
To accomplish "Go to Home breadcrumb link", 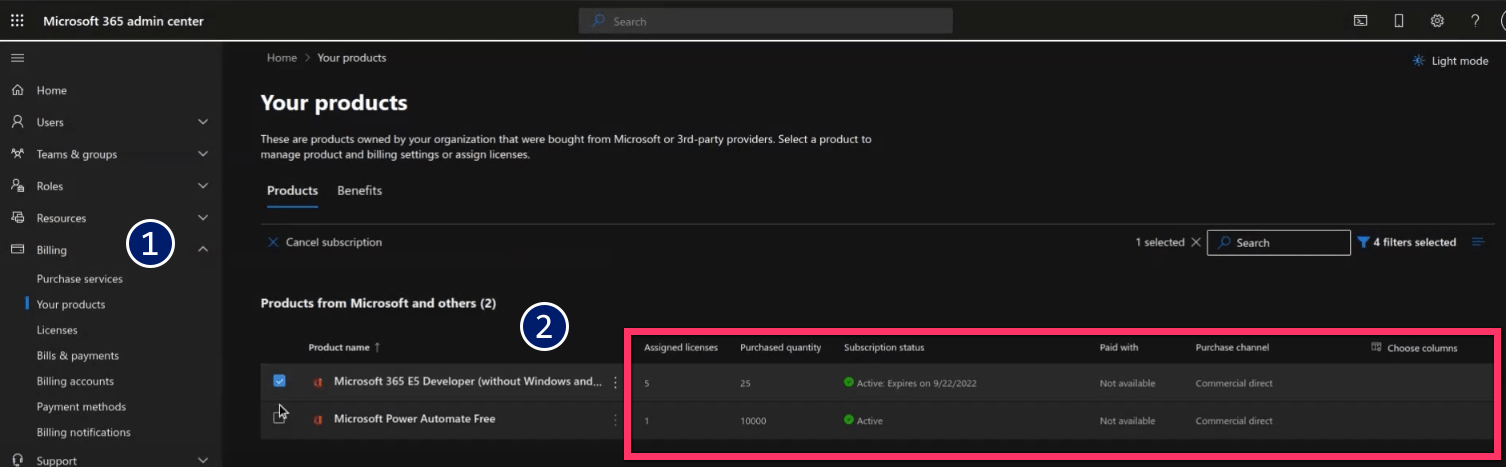I will coord(281,58).
